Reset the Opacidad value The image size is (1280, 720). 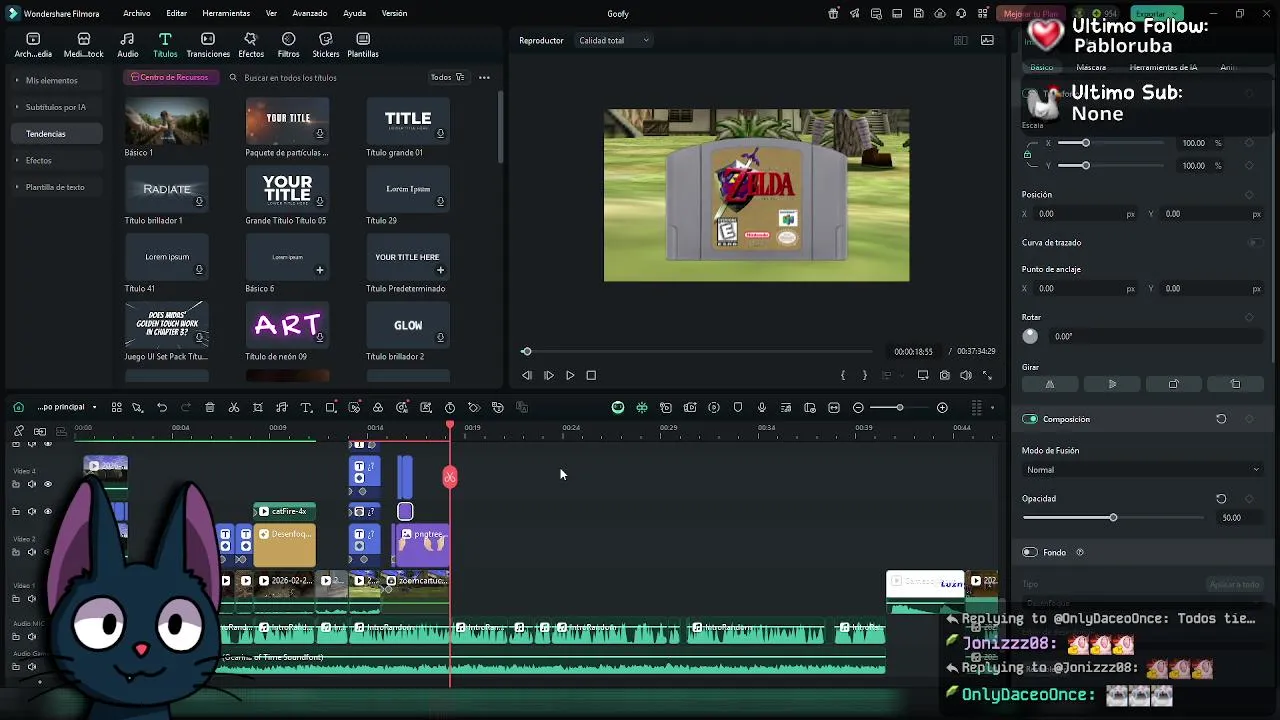pyautogui.click(x=1221, y=498)
